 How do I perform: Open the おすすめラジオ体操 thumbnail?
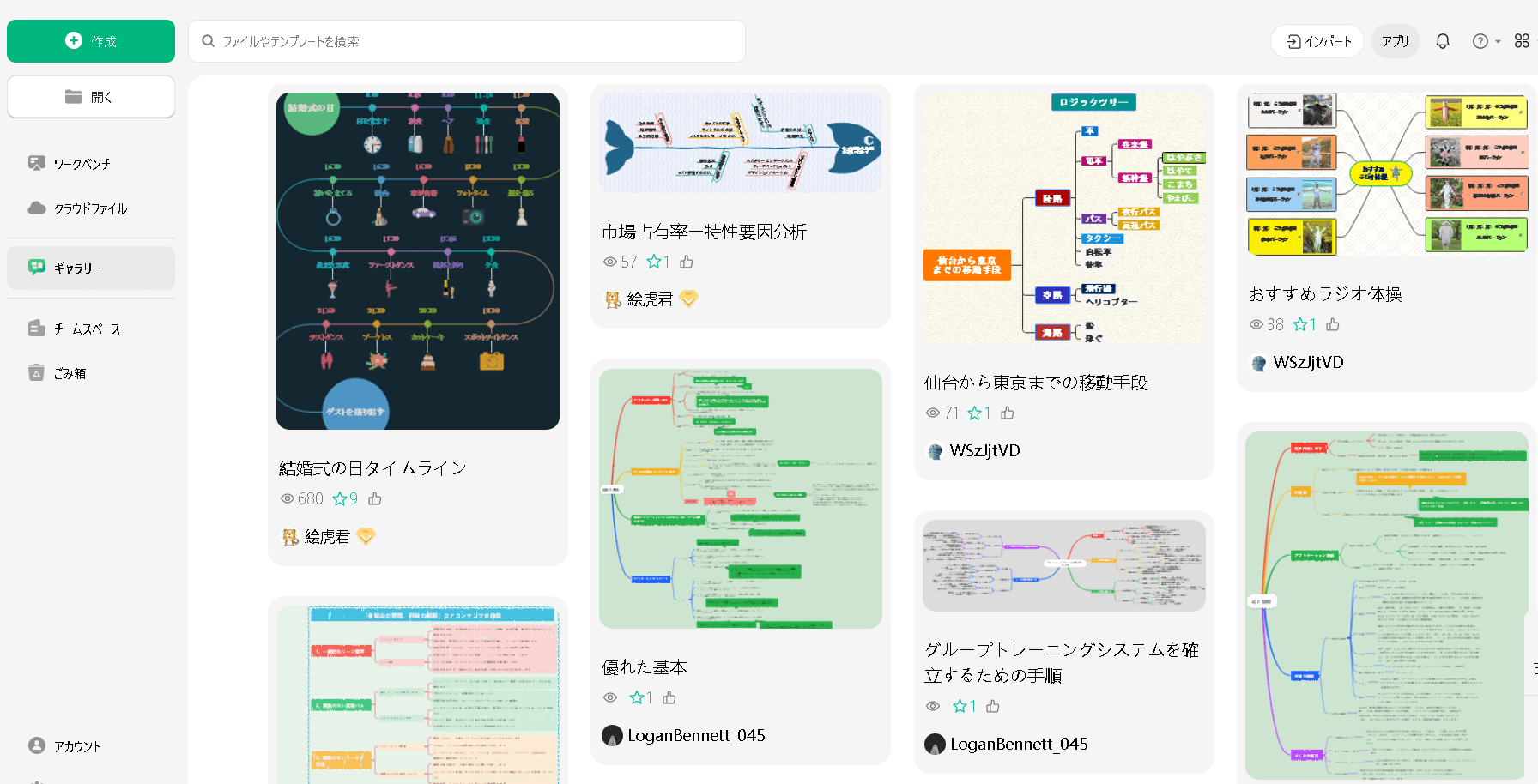1387,174
